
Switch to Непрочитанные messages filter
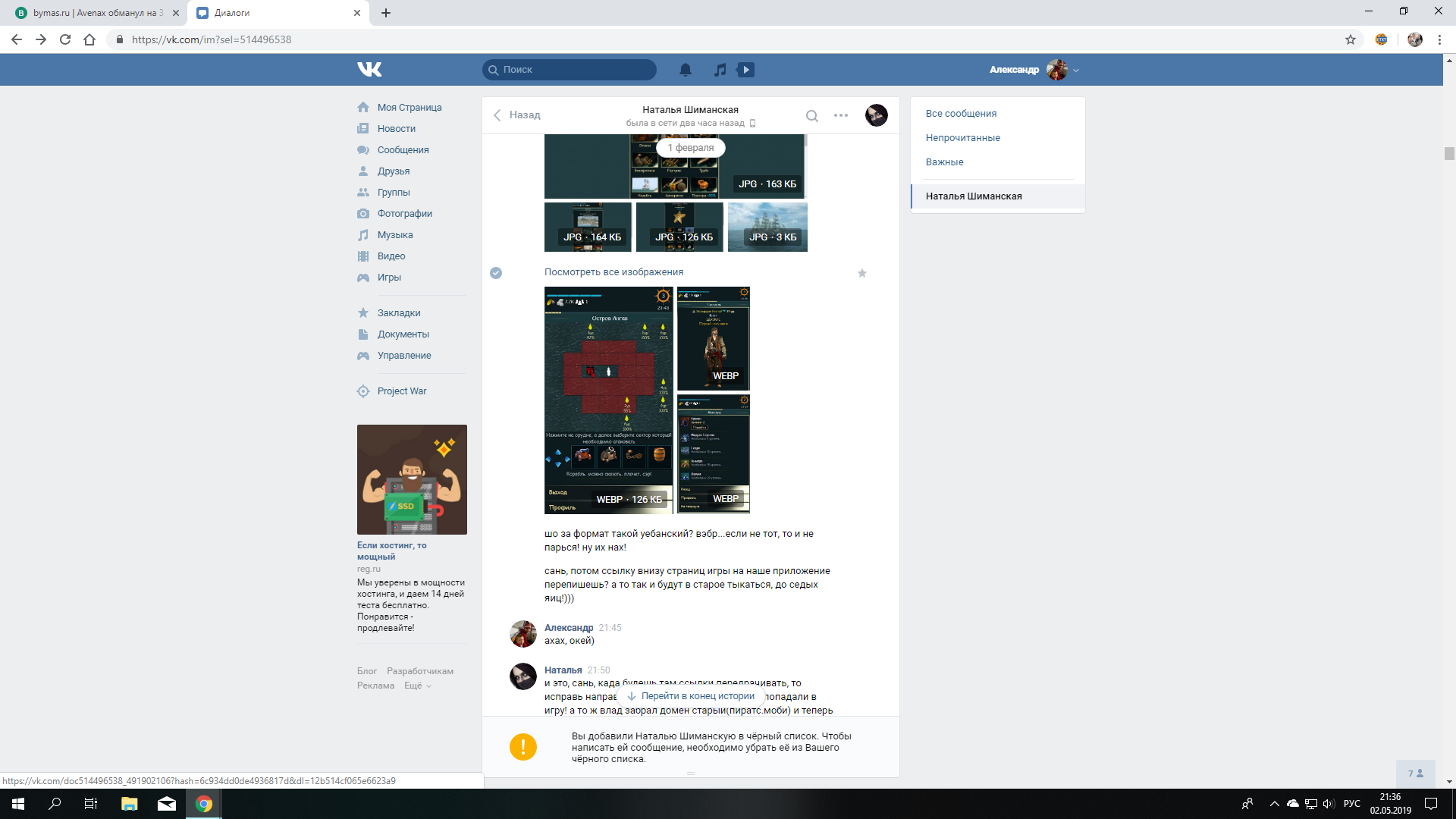pos(962,138)
